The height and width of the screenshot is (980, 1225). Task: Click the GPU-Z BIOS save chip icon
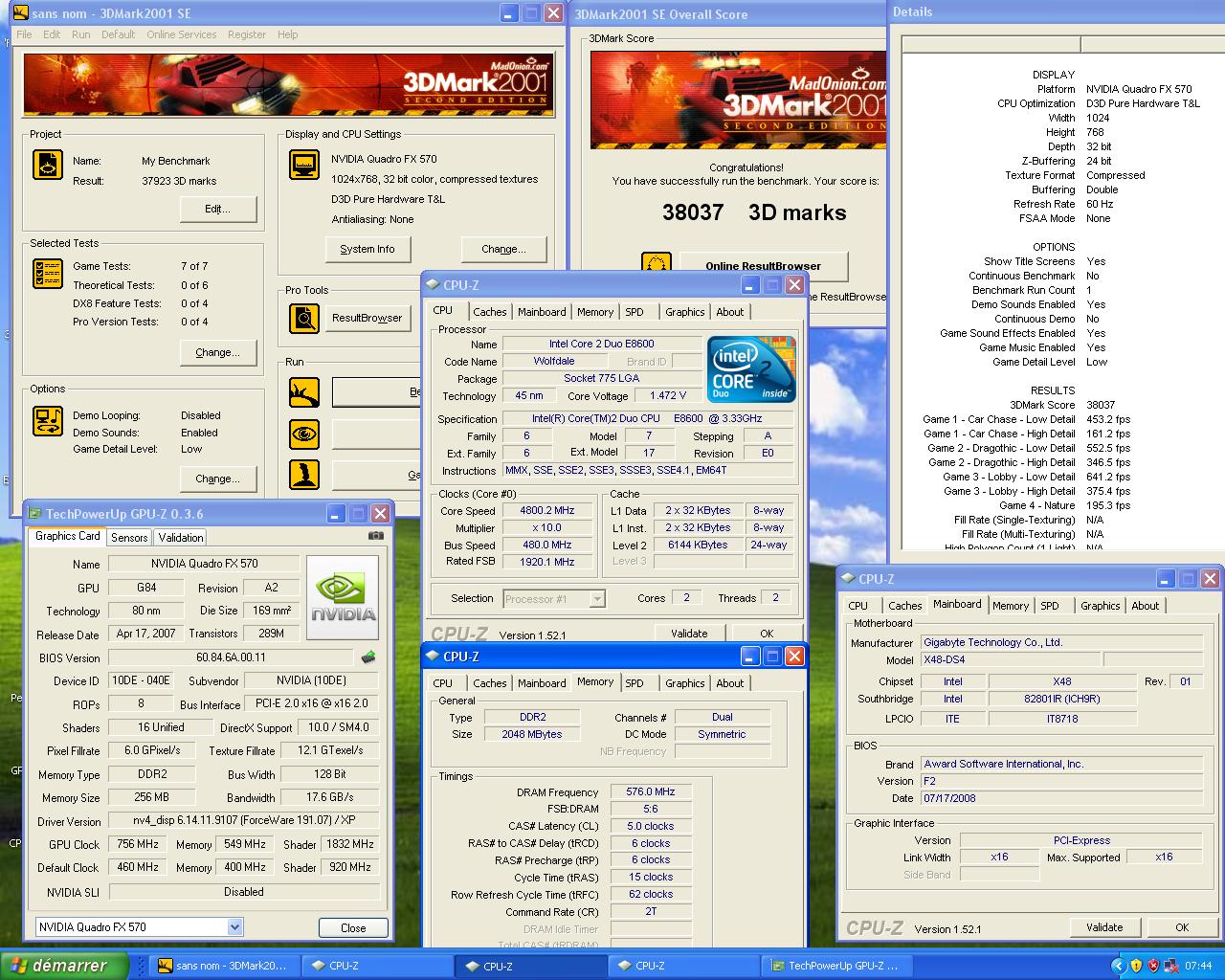(368, 657)
